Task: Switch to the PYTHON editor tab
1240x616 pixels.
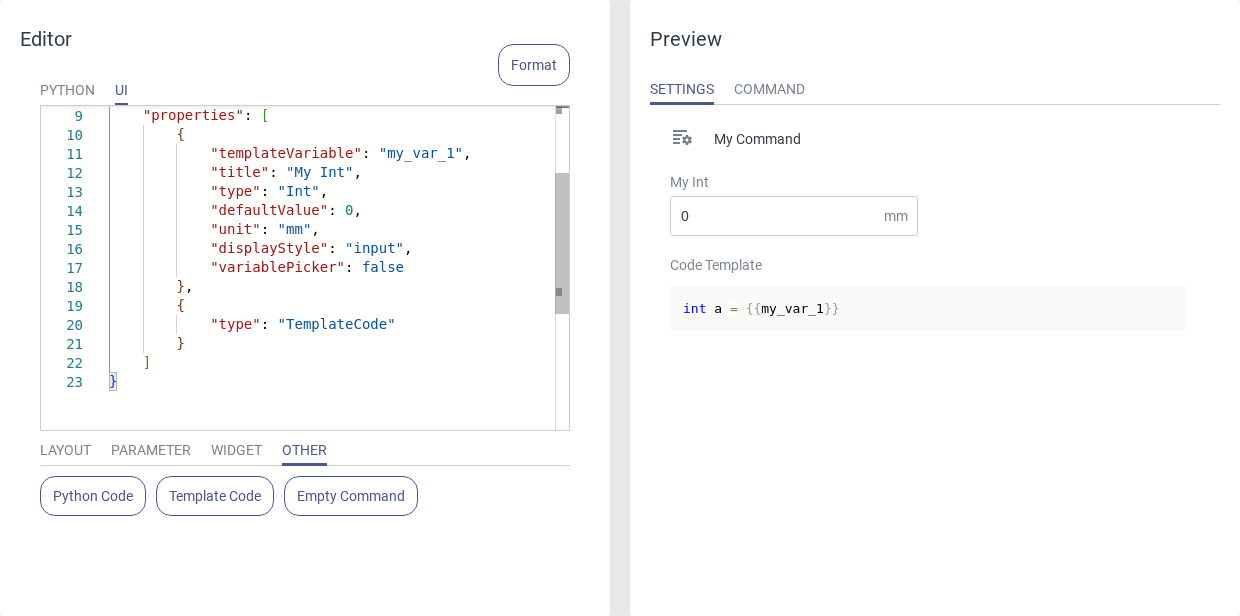Action: (x=67, y=90)
